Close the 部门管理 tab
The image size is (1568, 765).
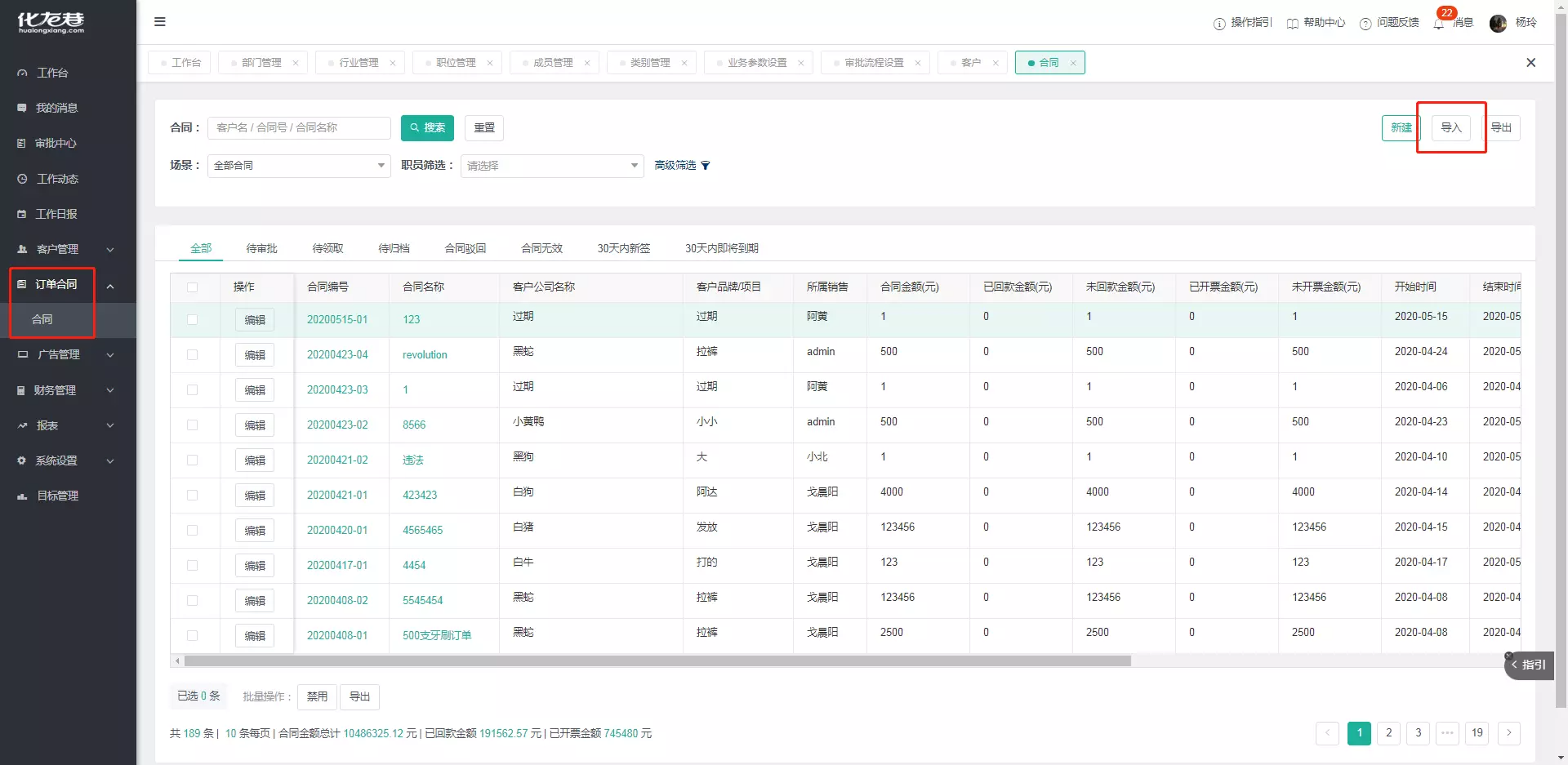point(296,63)
